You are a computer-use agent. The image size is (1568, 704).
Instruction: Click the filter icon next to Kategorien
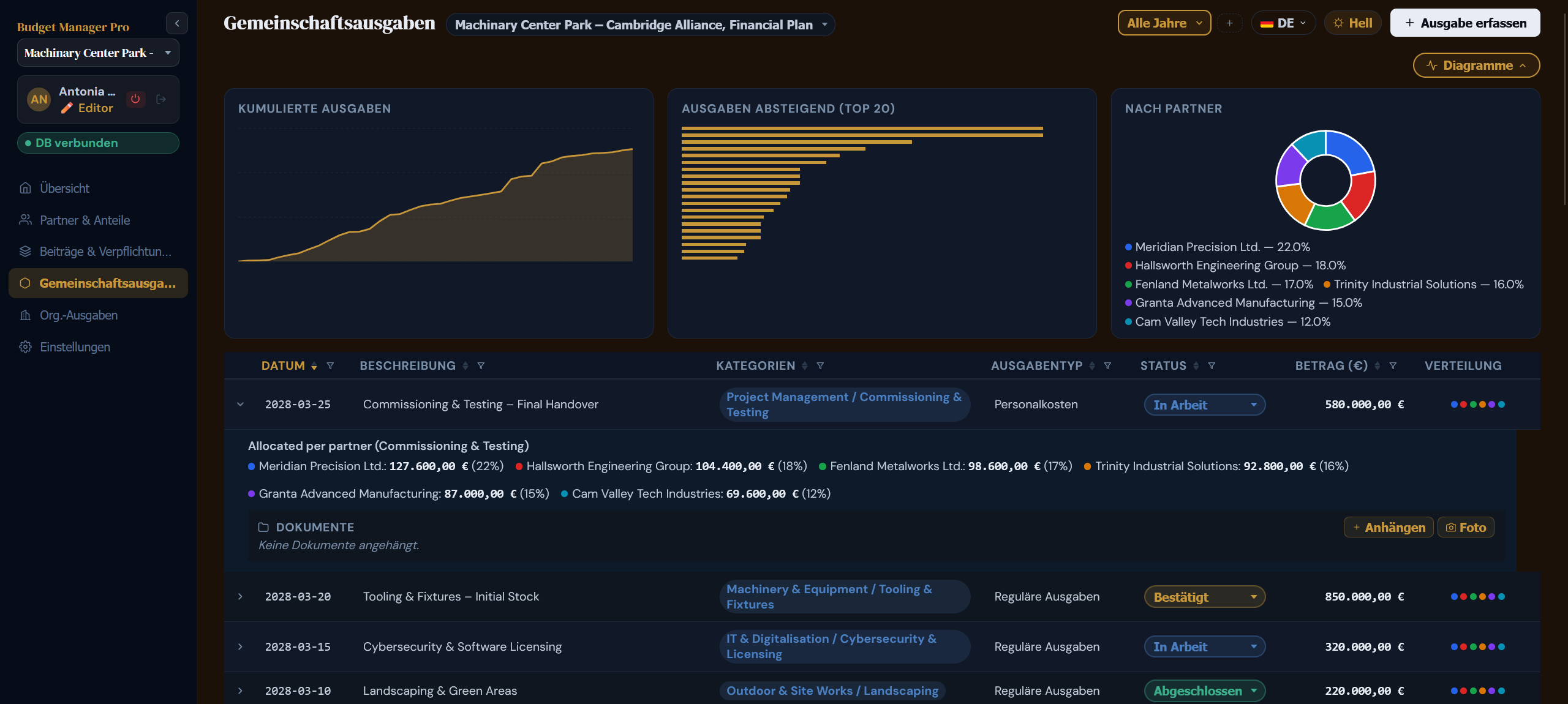tap(820, 365)
